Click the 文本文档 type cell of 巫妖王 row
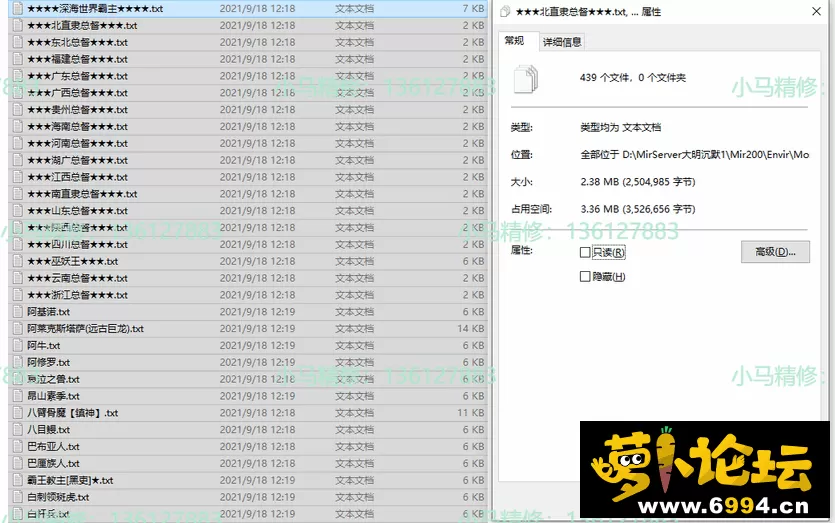The image size is (835, 523). (354, 261)
